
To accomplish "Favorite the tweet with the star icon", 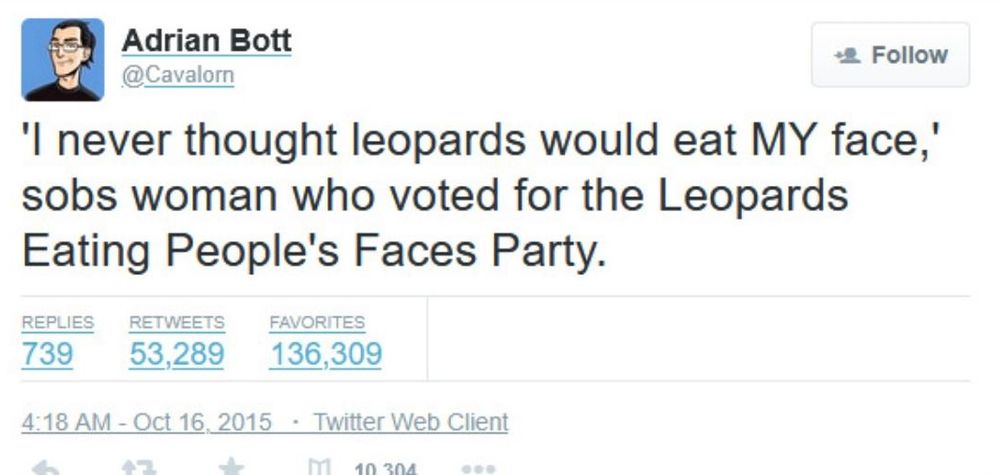I will pos(231,468).
